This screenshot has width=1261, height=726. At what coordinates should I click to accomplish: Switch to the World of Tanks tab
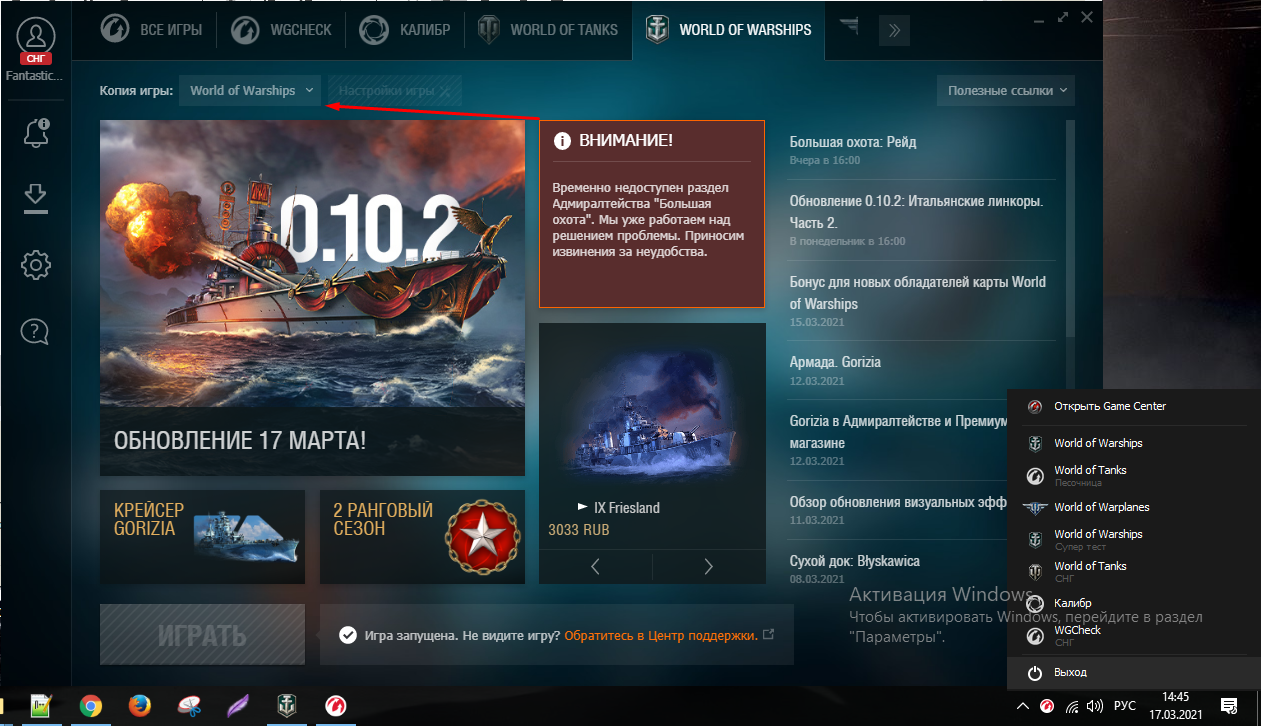pyautogui.click(x=549, y=30)
